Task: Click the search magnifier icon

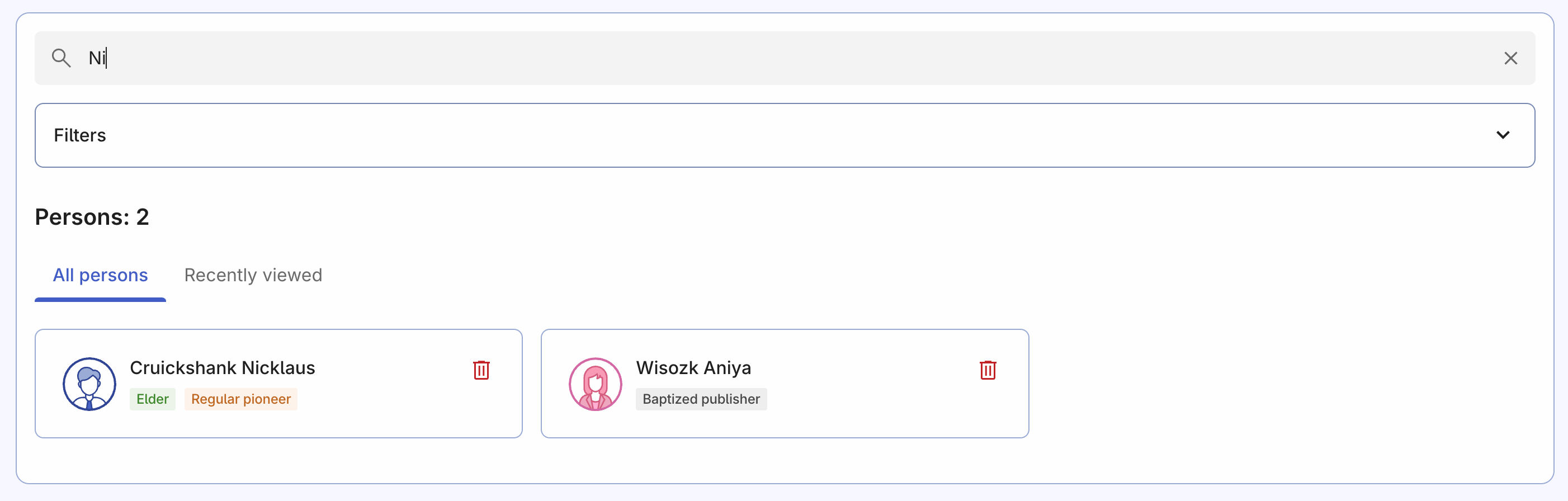Action: click(61, 59)
